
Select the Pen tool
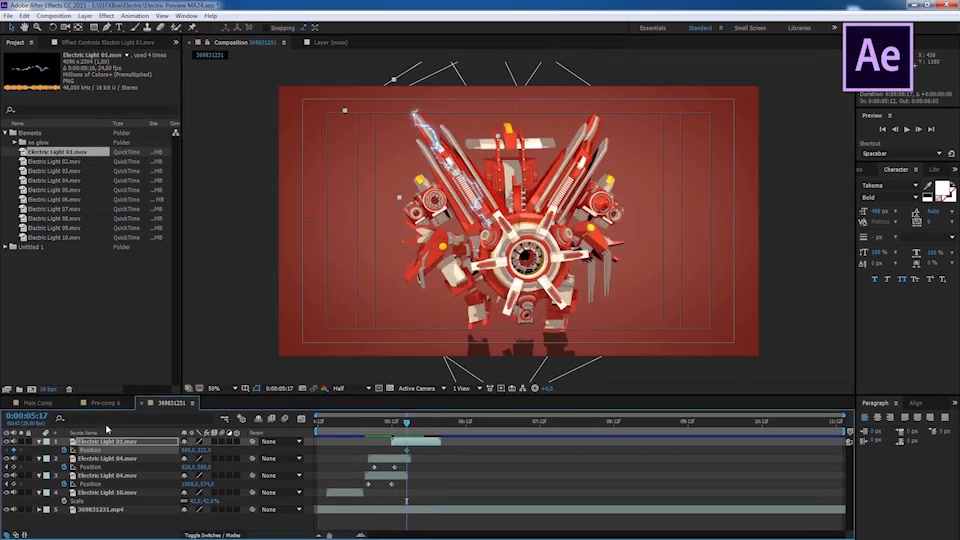pos(107,28)
